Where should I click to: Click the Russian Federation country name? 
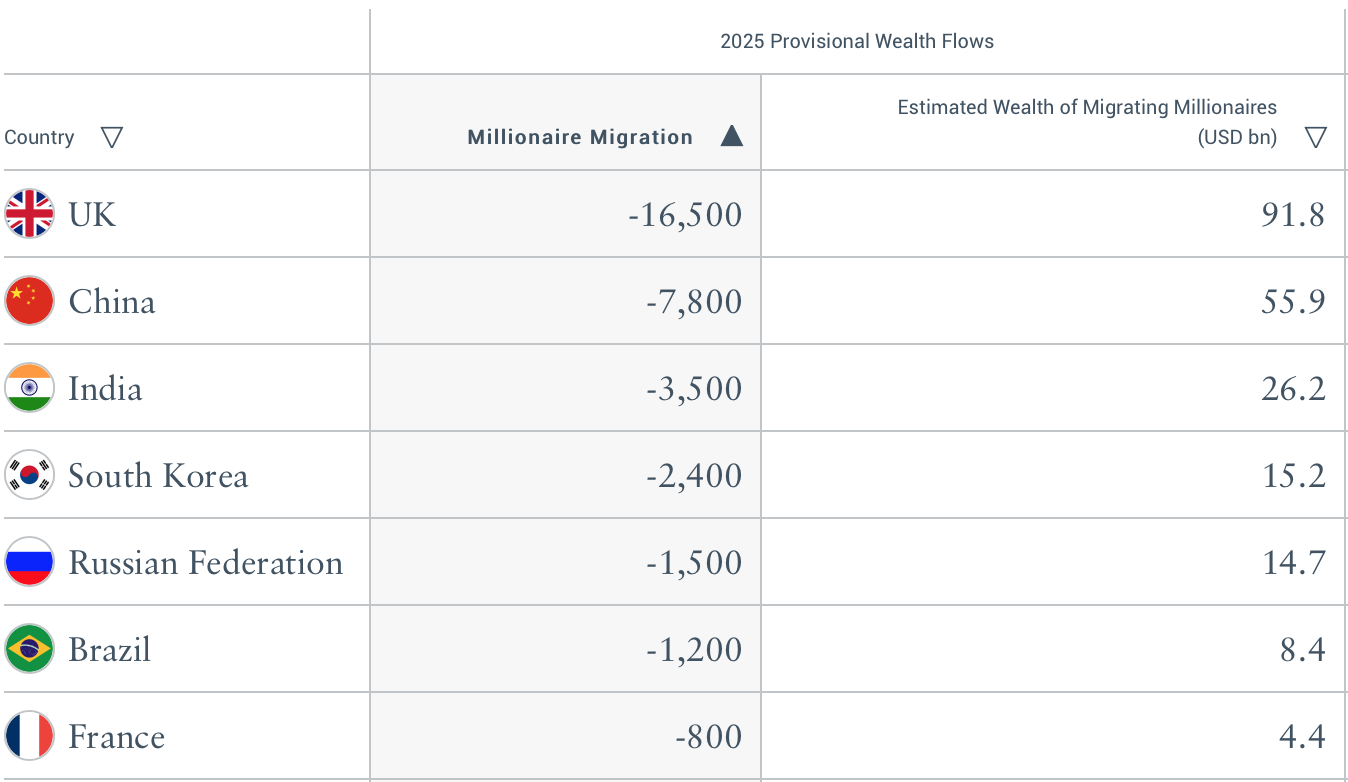pyautogui.click(x=205, y=563)
